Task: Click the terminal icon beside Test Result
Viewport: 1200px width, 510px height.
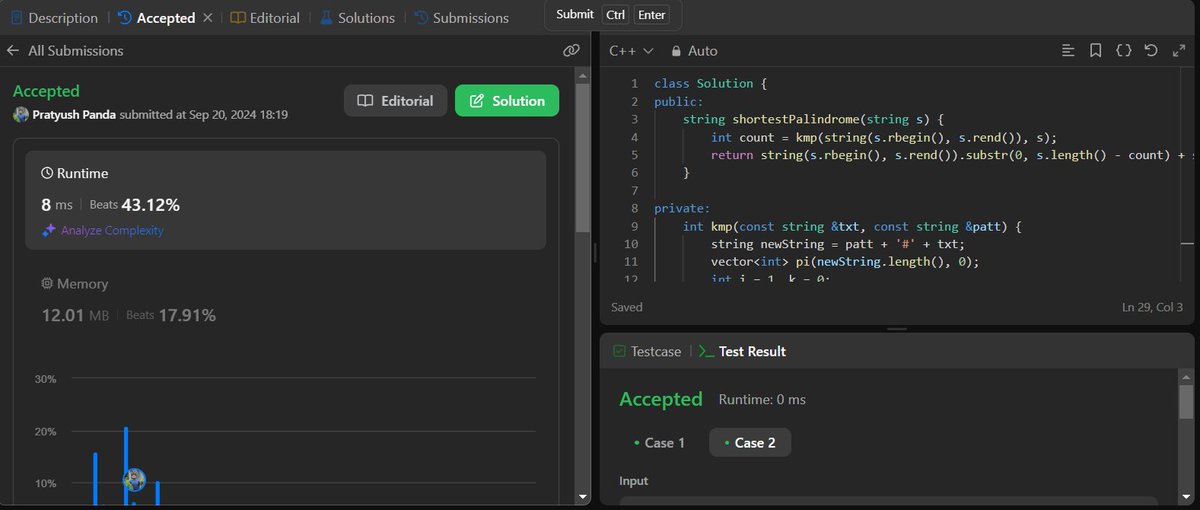Action: [x=706, y=351]
